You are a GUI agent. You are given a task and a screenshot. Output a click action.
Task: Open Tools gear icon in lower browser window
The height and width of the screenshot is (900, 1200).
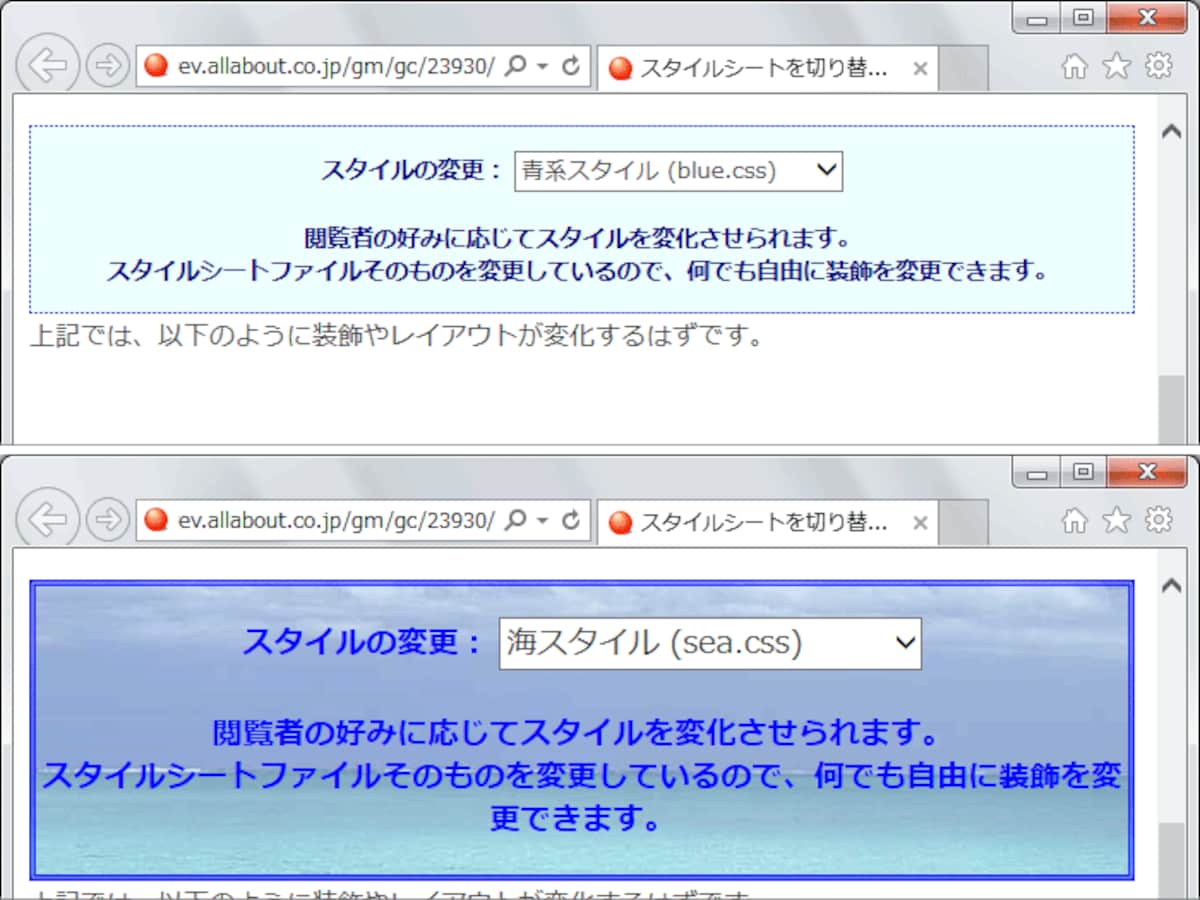pos(1158,520)
